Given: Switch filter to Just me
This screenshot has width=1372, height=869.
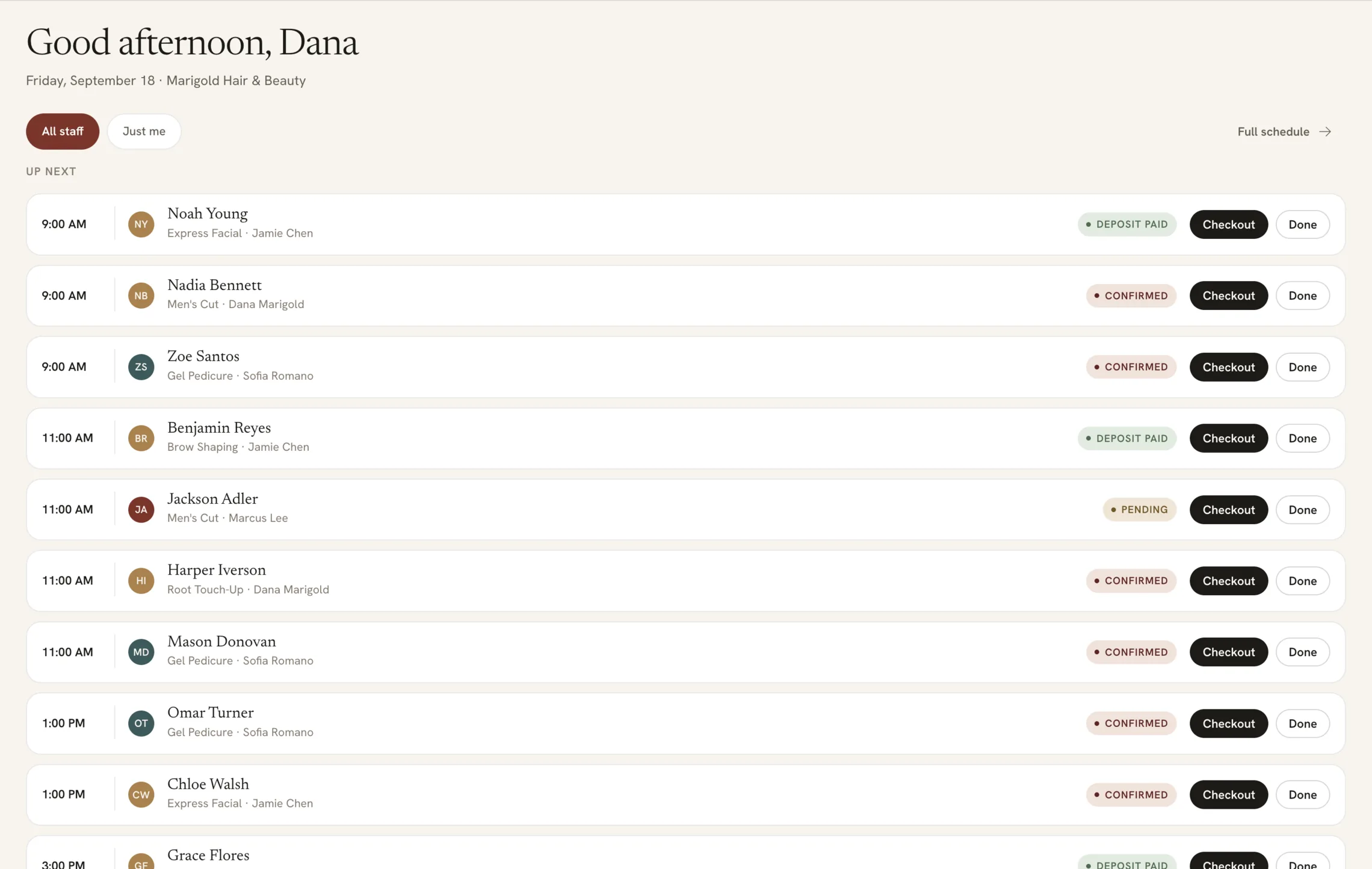Looking at the screenshot, I should click(x=144, y=131).
